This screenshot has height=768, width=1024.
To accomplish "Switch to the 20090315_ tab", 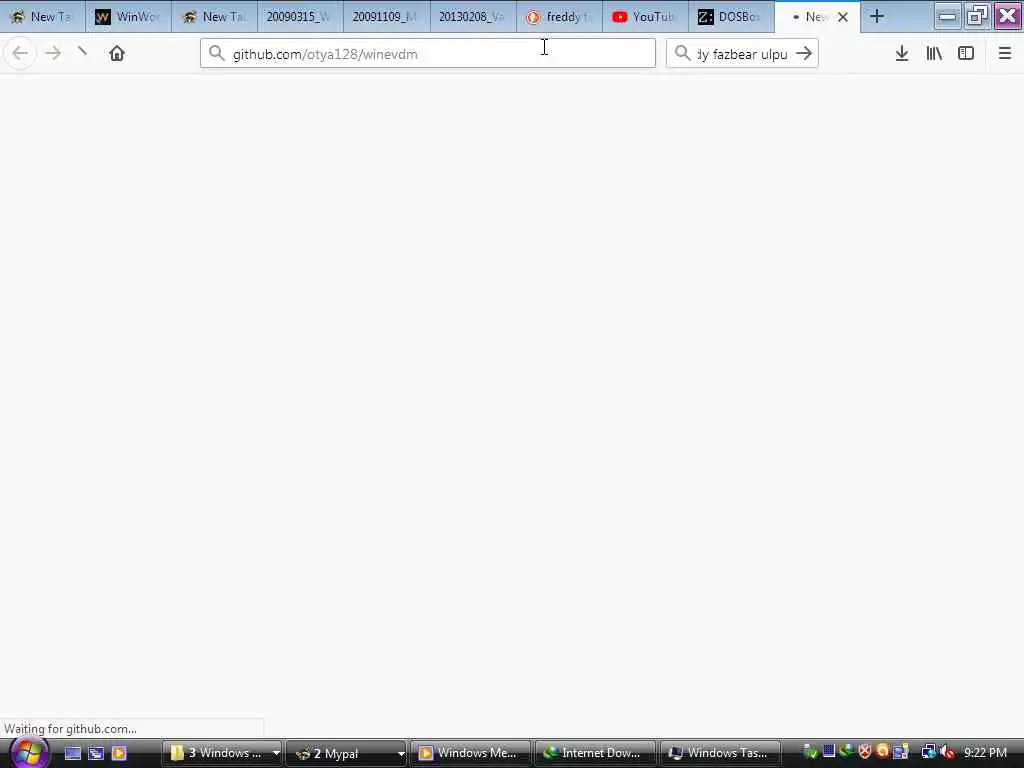I will (x=300, y=17).
